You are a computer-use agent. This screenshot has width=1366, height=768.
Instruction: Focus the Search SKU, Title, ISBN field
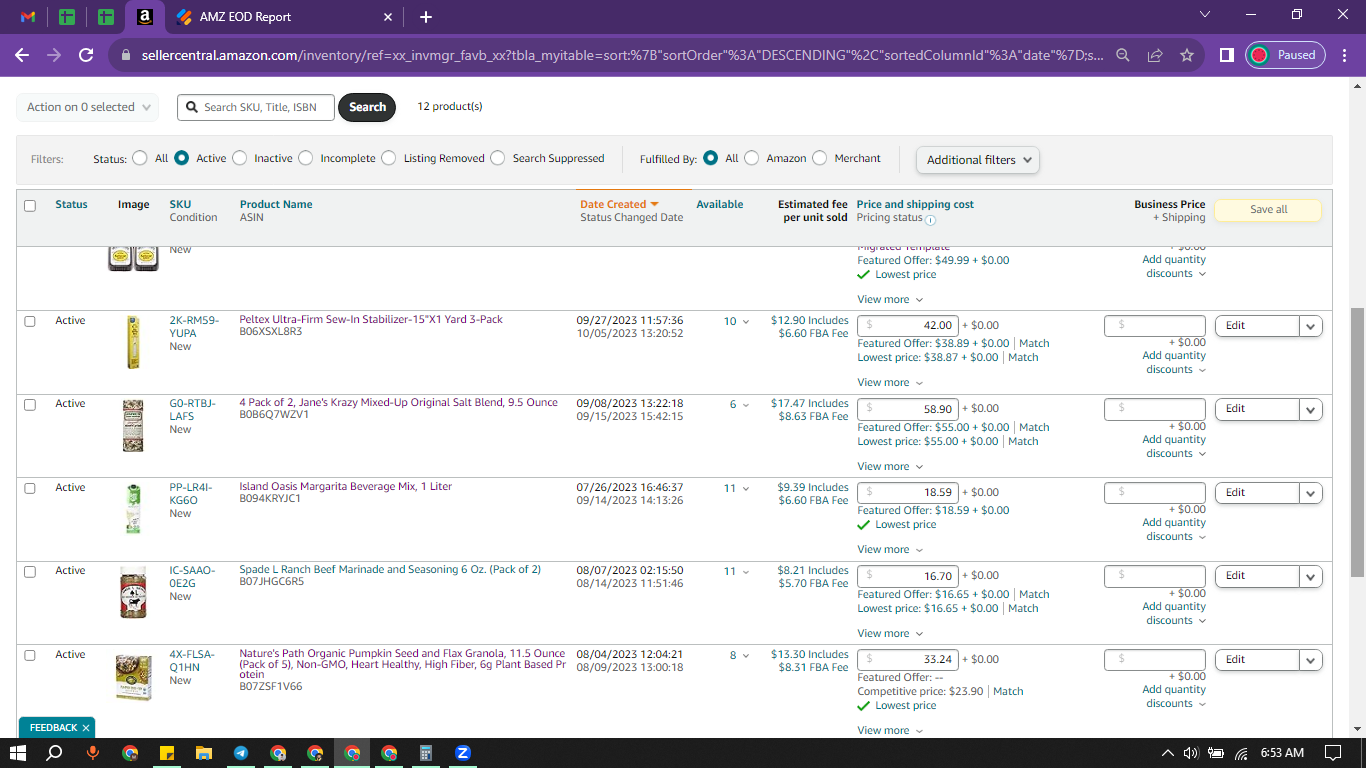click(x=256, y=107)
